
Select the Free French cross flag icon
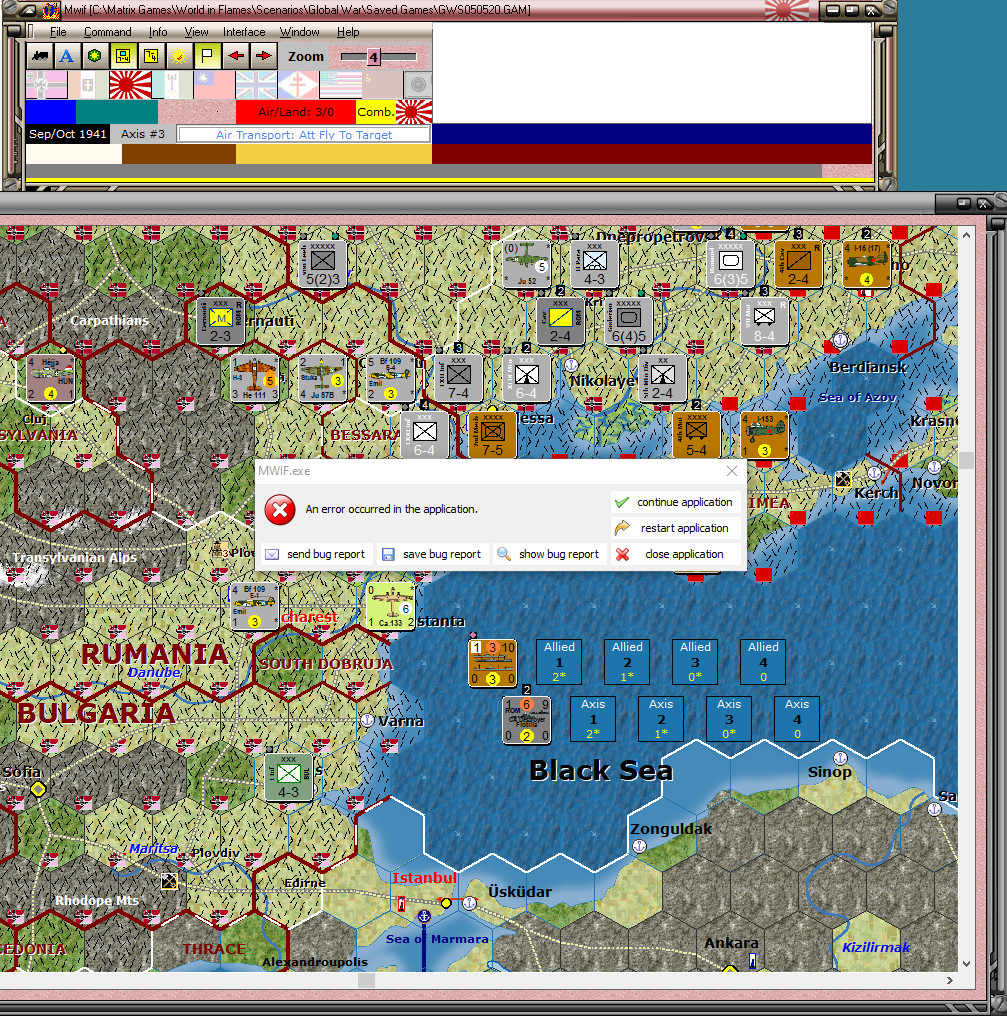[299, 84]
